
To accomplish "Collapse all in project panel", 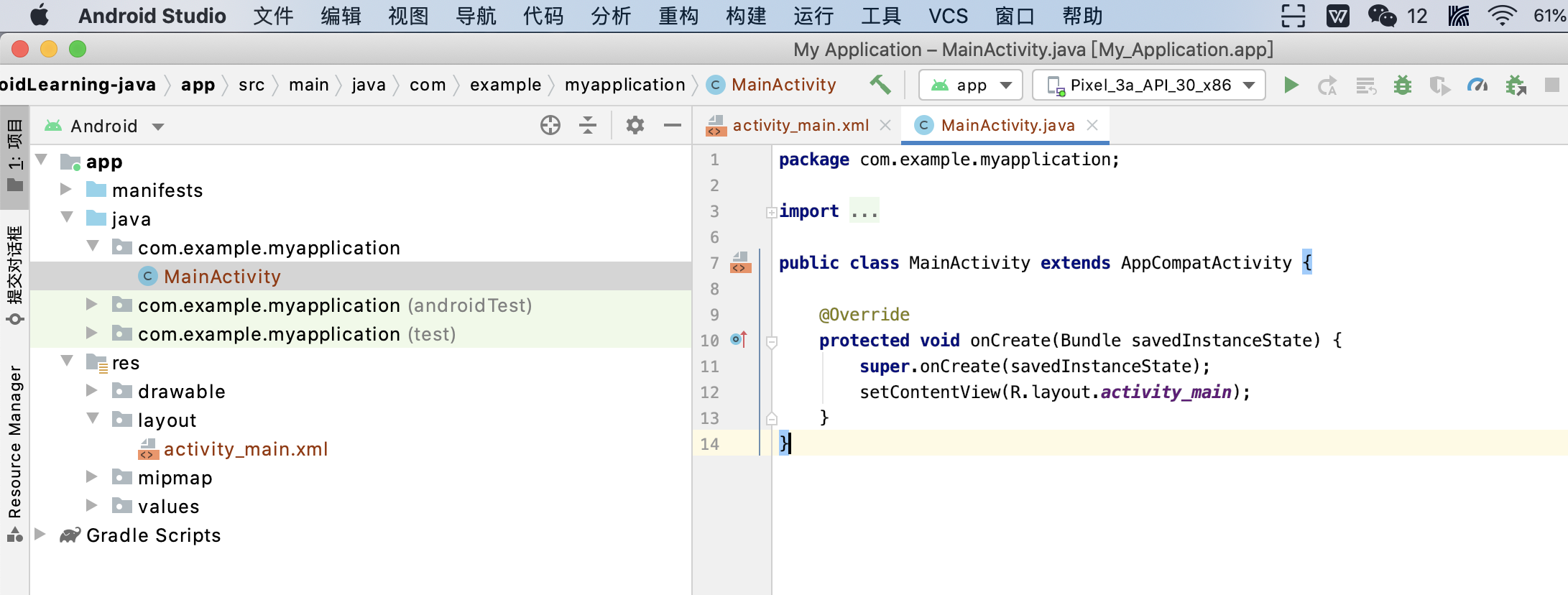I will tap(588, 125).
